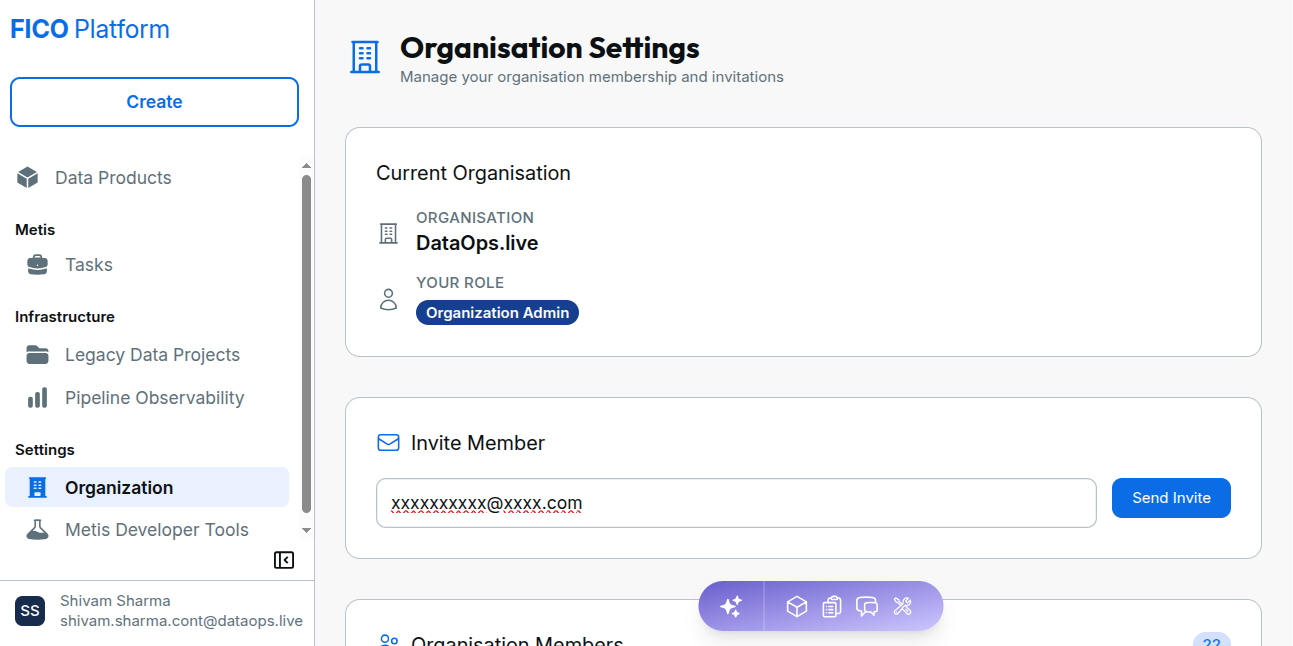
Task: Click the user name Shivam Sharma
Action: [115, 601]
